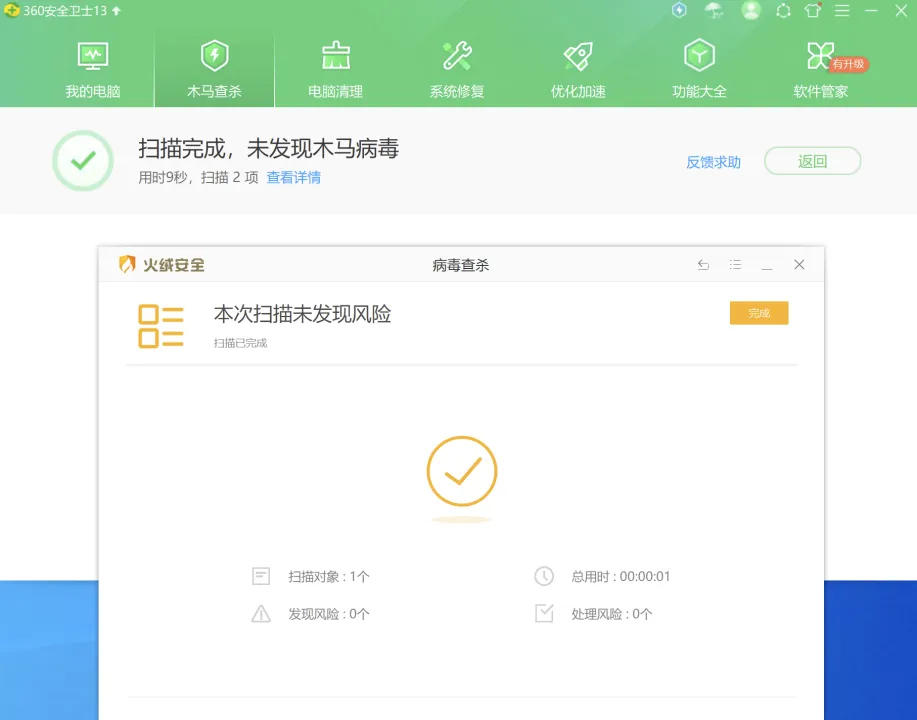Click the skin T-shirt icon

(x=813, y=11)
